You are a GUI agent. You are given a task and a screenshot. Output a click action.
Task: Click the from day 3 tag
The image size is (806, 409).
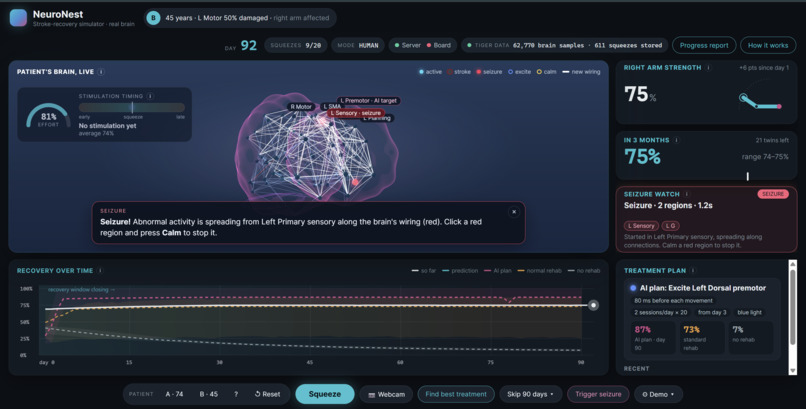(711, 312)
